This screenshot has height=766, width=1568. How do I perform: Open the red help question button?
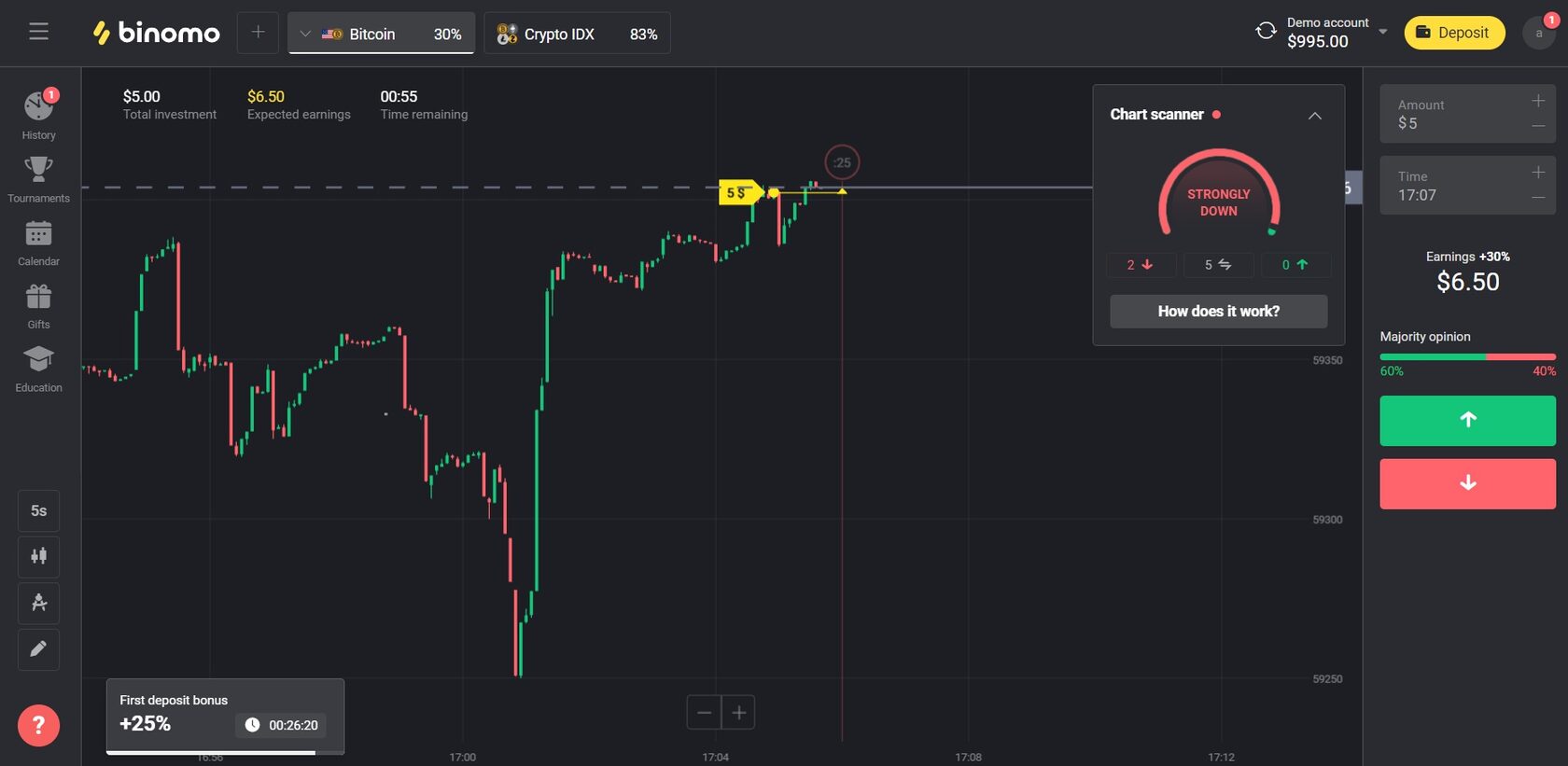tap(38, 725)
